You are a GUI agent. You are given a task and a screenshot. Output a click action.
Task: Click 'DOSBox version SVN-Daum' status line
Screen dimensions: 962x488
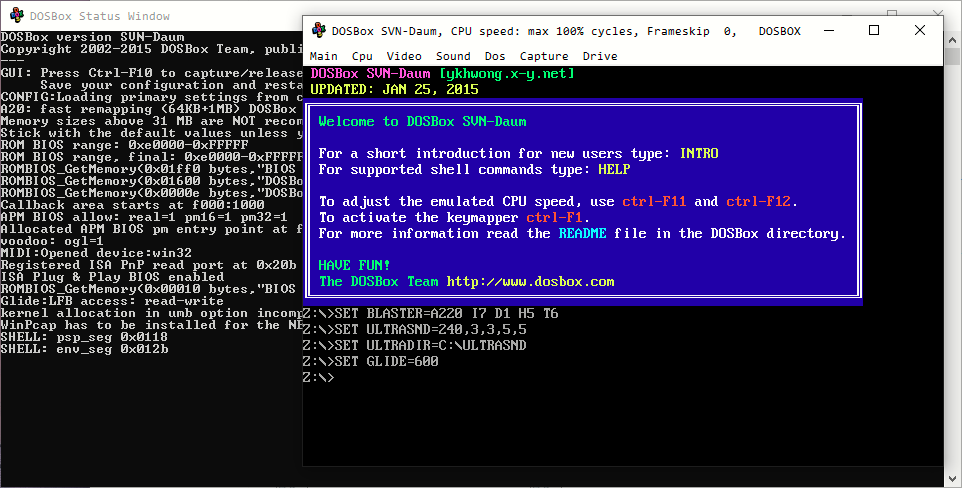click(92, 37)
